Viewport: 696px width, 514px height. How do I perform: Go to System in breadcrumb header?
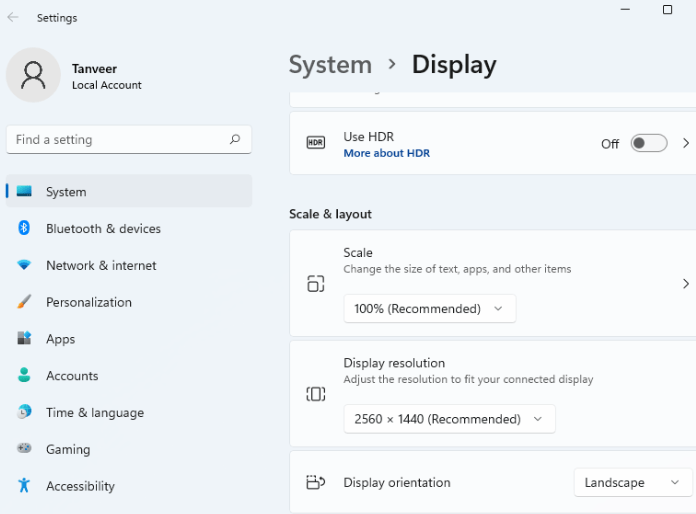pos(330,65)
